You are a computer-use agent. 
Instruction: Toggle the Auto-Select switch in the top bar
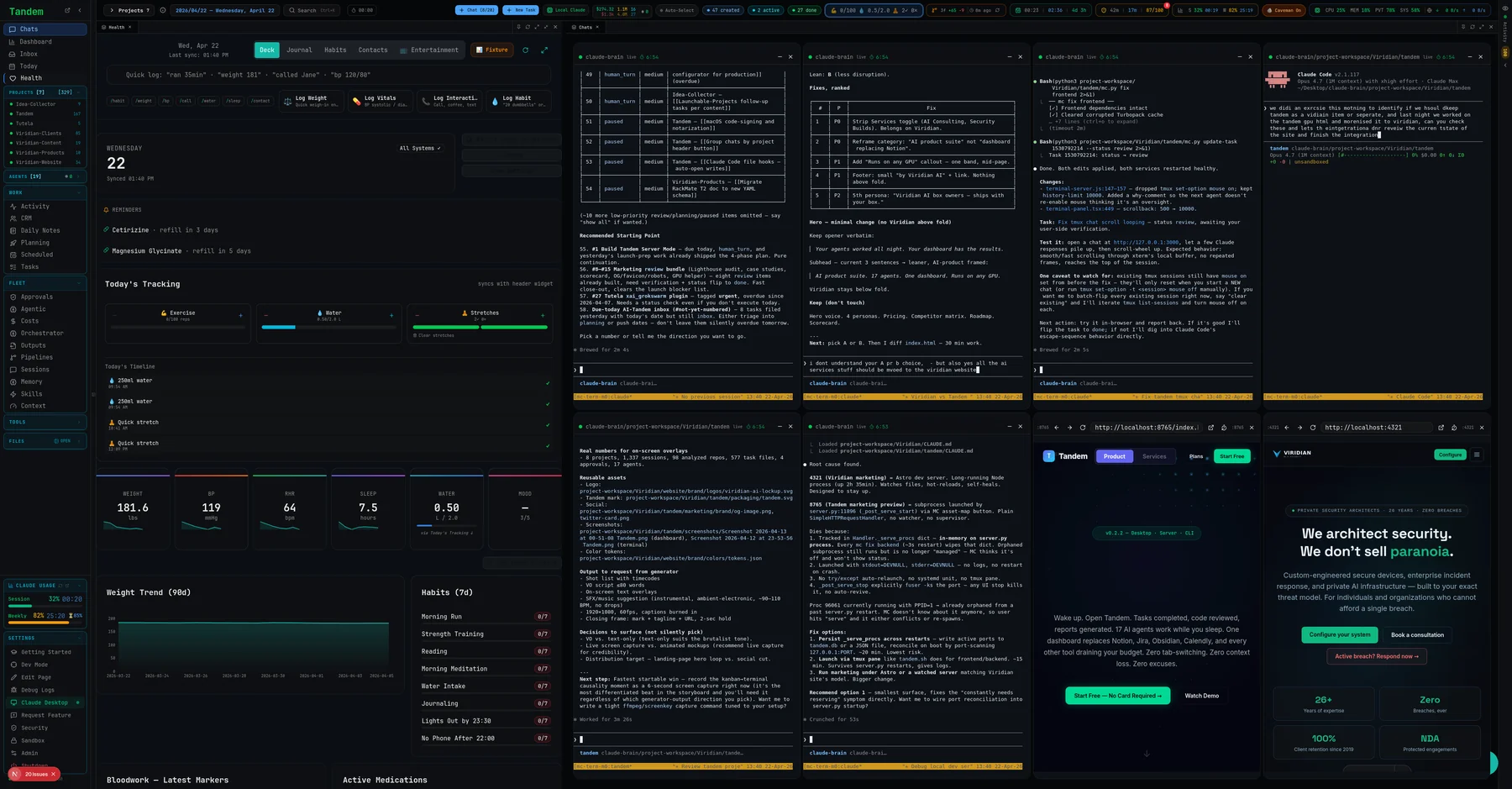click(676, 10)
